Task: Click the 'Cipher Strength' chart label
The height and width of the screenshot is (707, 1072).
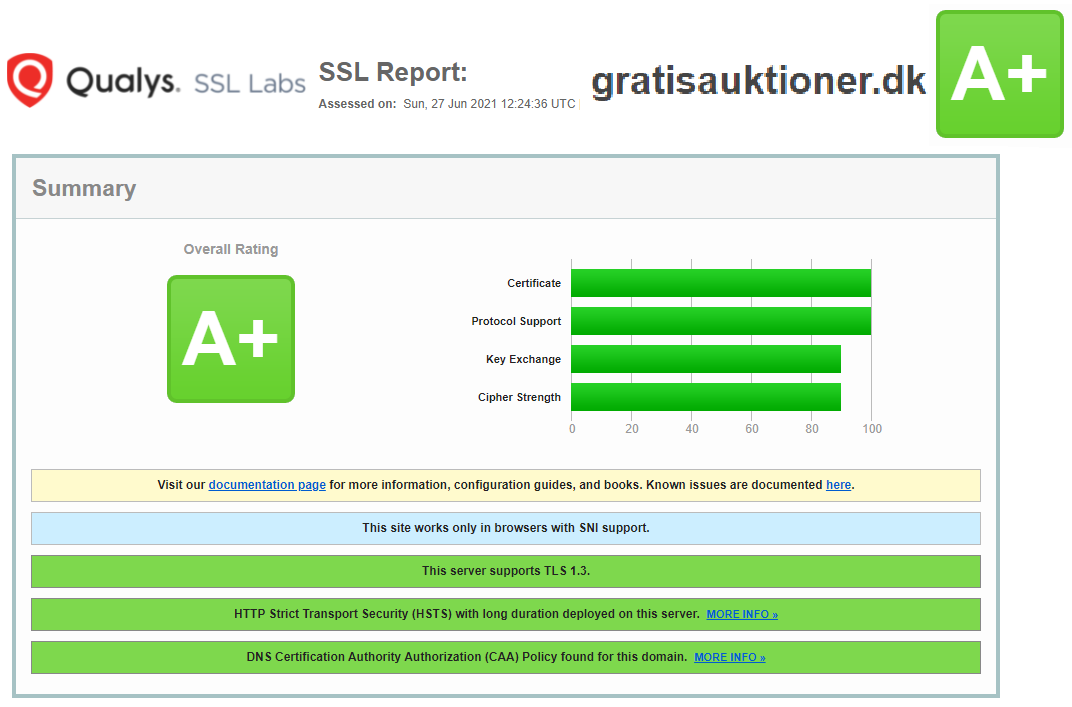Action: coord(520,397)
